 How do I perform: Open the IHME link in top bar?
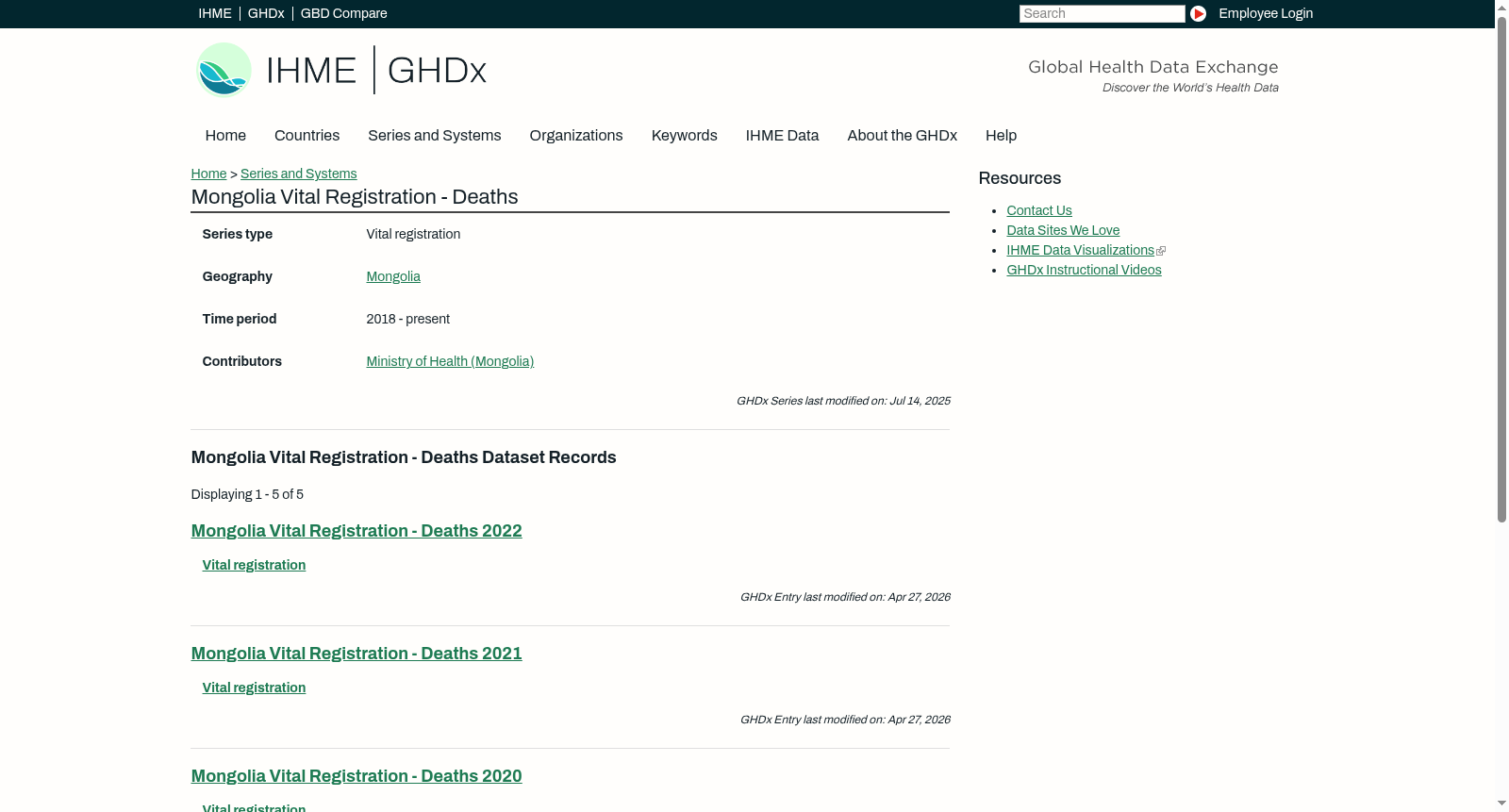[215, 13]
